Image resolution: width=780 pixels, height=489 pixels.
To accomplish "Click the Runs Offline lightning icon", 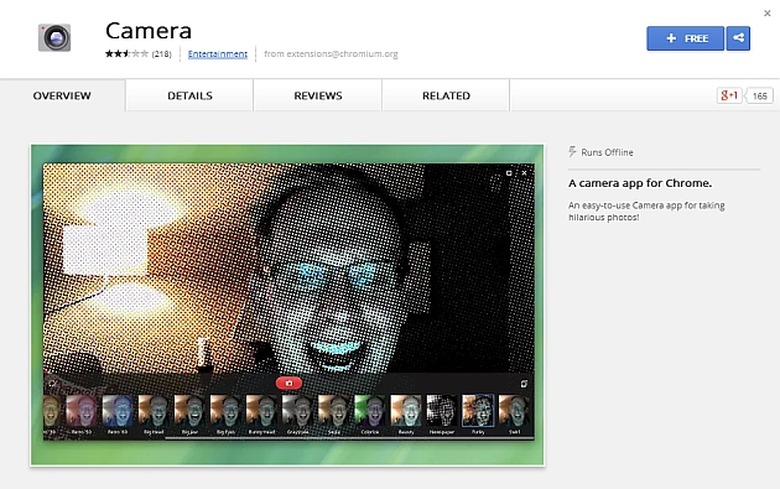I will [572, 152].
